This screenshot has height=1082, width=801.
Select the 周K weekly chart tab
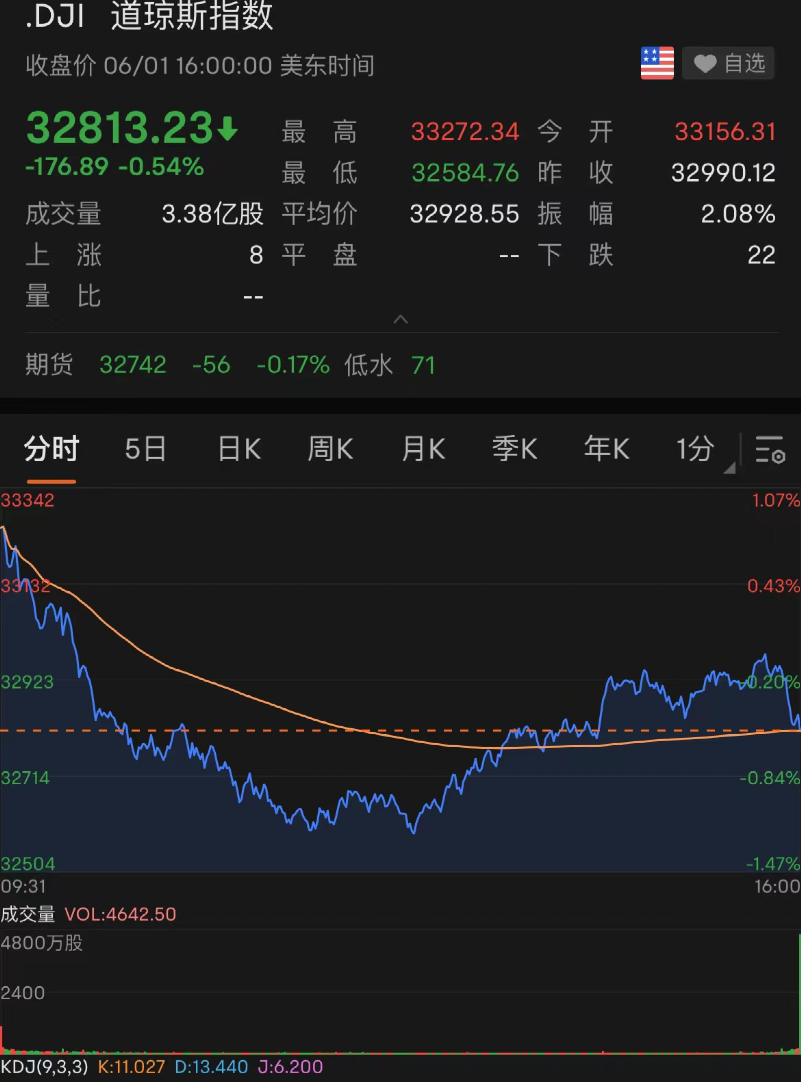(x=329, y=449)
